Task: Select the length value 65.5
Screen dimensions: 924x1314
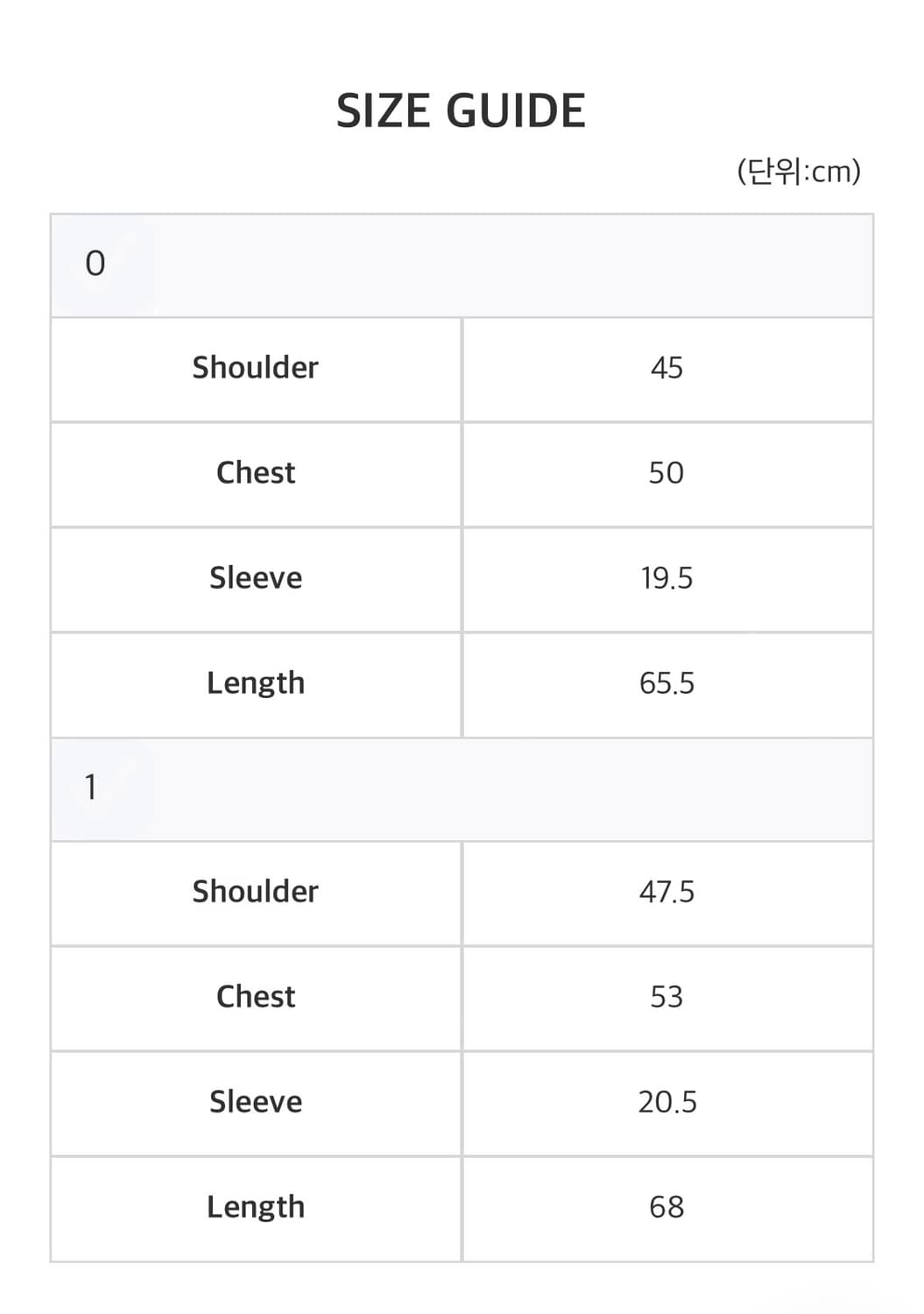Action: pyautogui.click(x=667, y=683)
